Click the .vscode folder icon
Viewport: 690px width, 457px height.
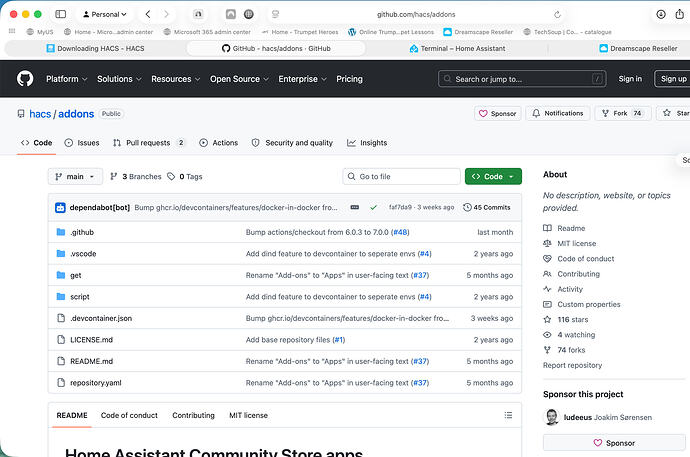tap(61, 253)
